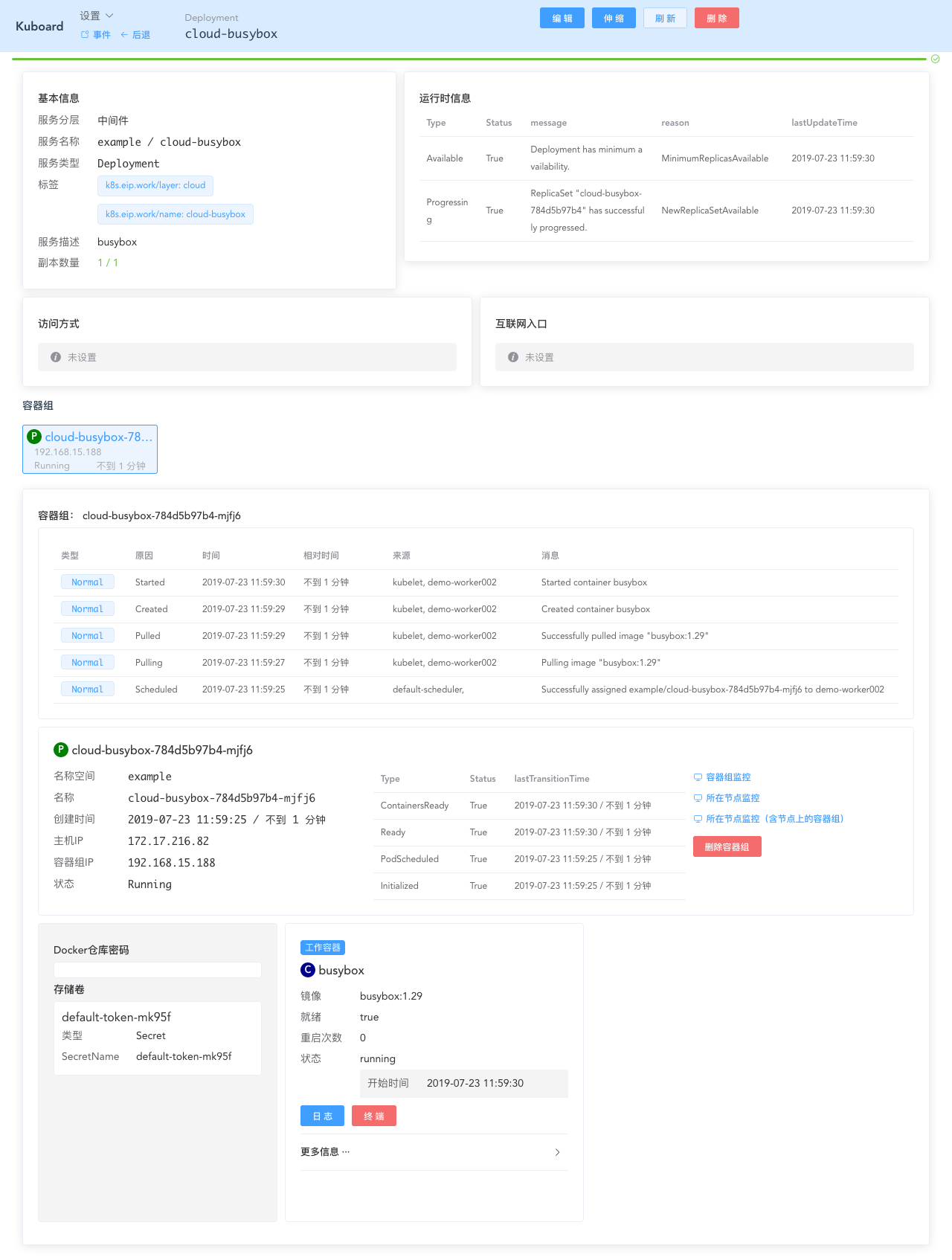
Task: Click the default-scheduler, source cell
Action: tap(428, 690)
